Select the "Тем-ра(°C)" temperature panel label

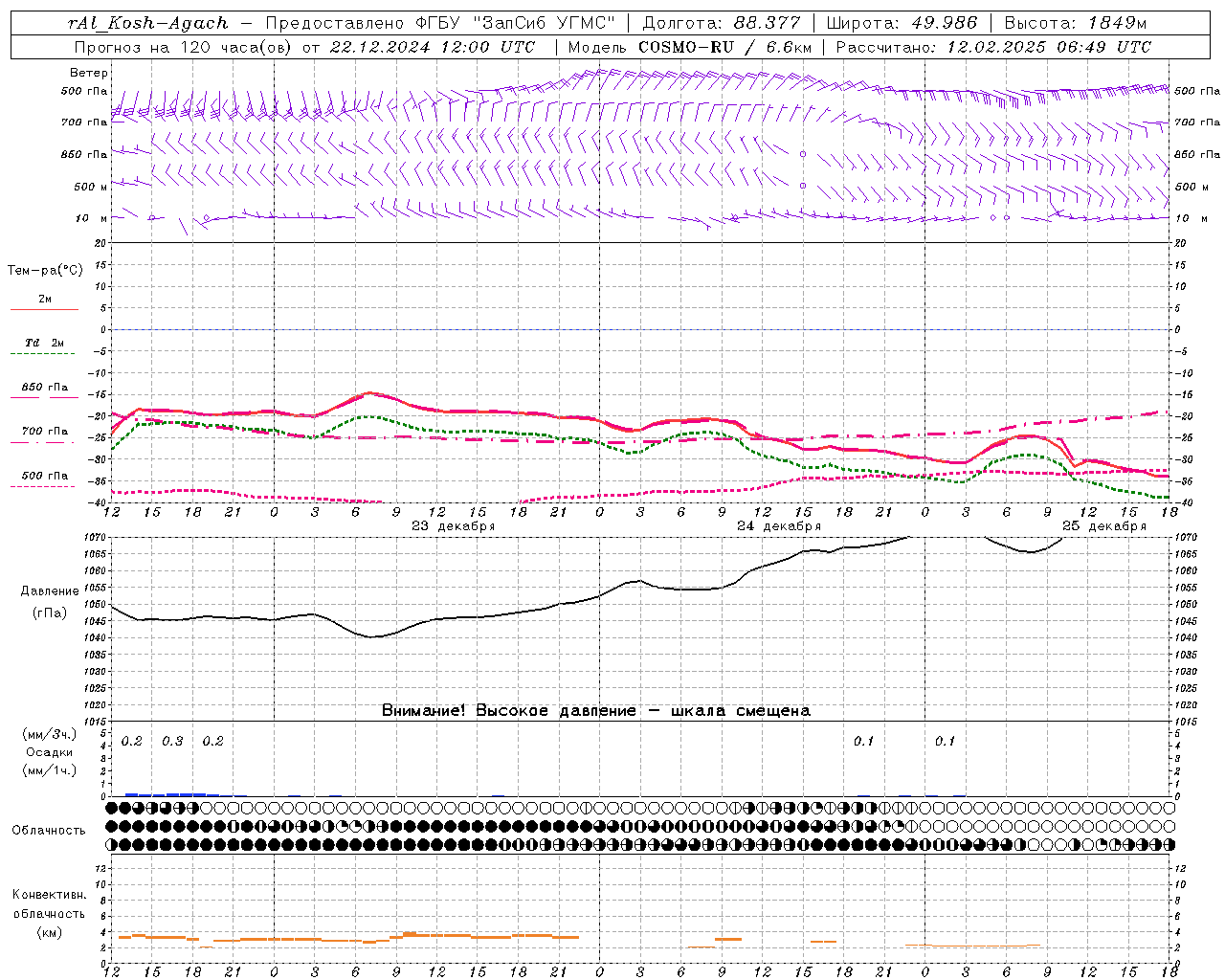pos(45,271)
